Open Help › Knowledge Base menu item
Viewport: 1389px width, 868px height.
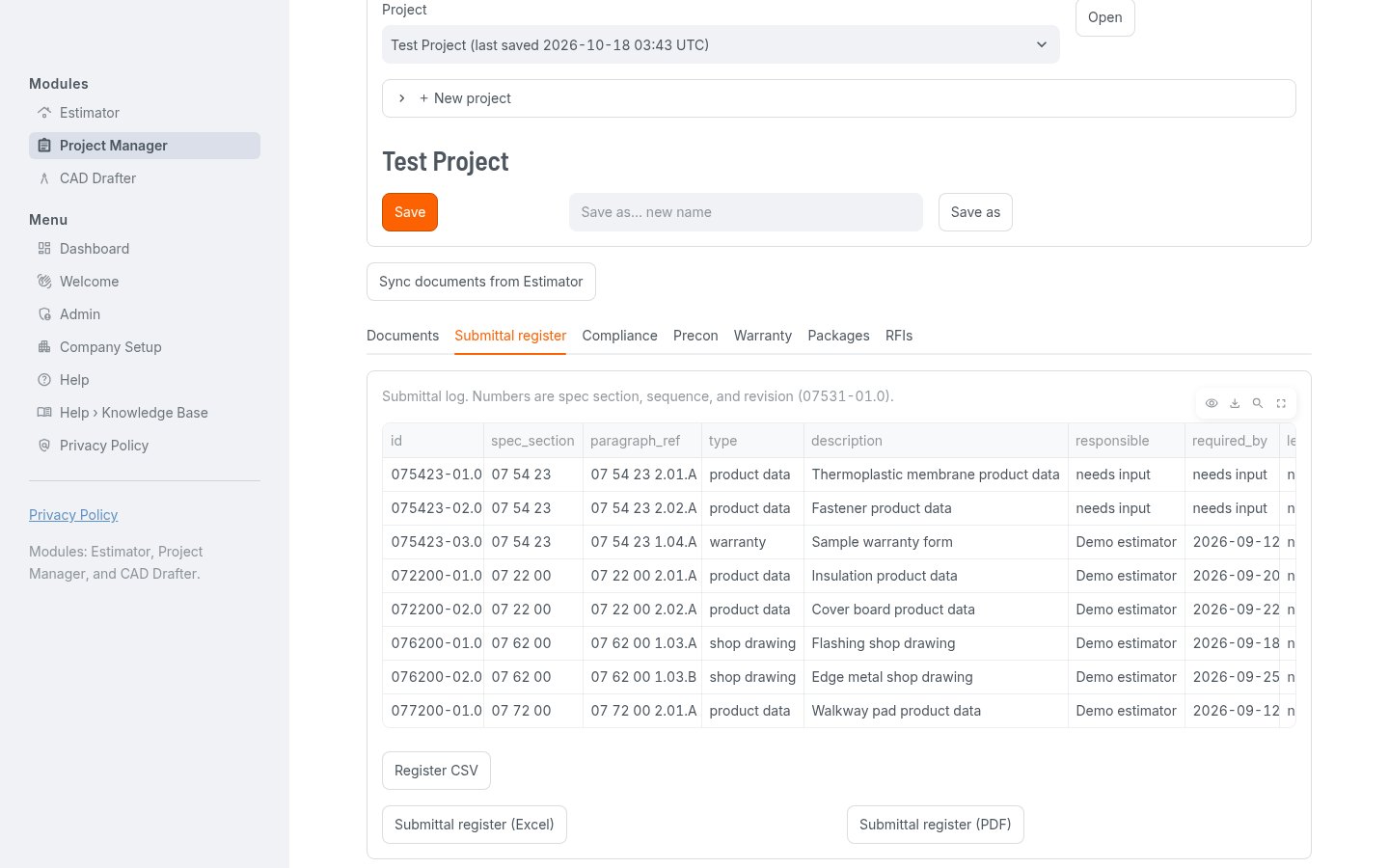point(145,413)
